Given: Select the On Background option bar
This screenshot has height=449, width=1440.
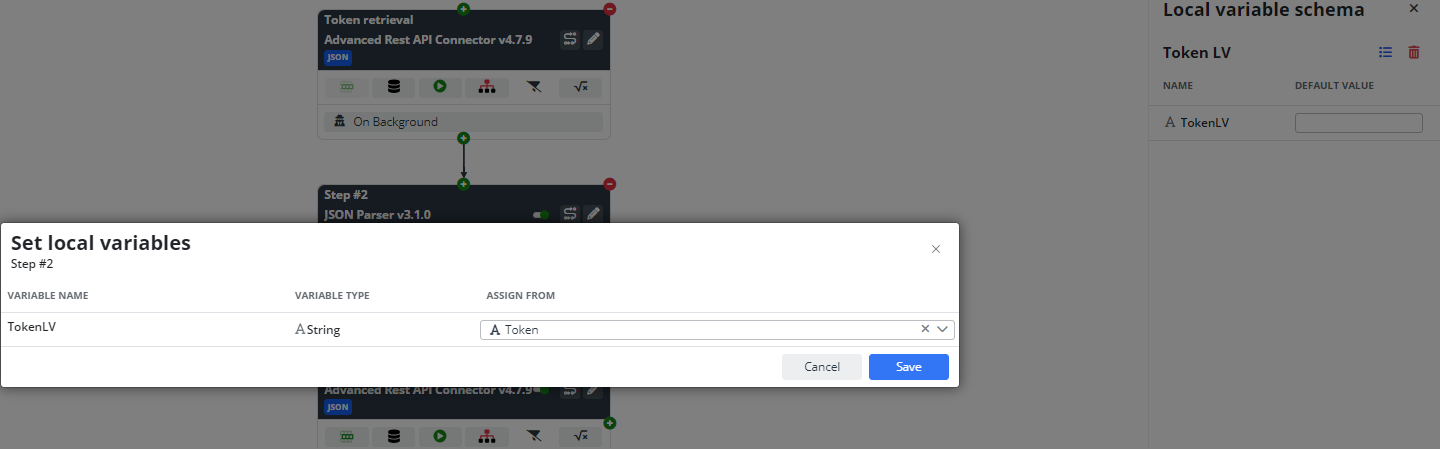Looking at the screenshot, I should [x=463, y=122].
